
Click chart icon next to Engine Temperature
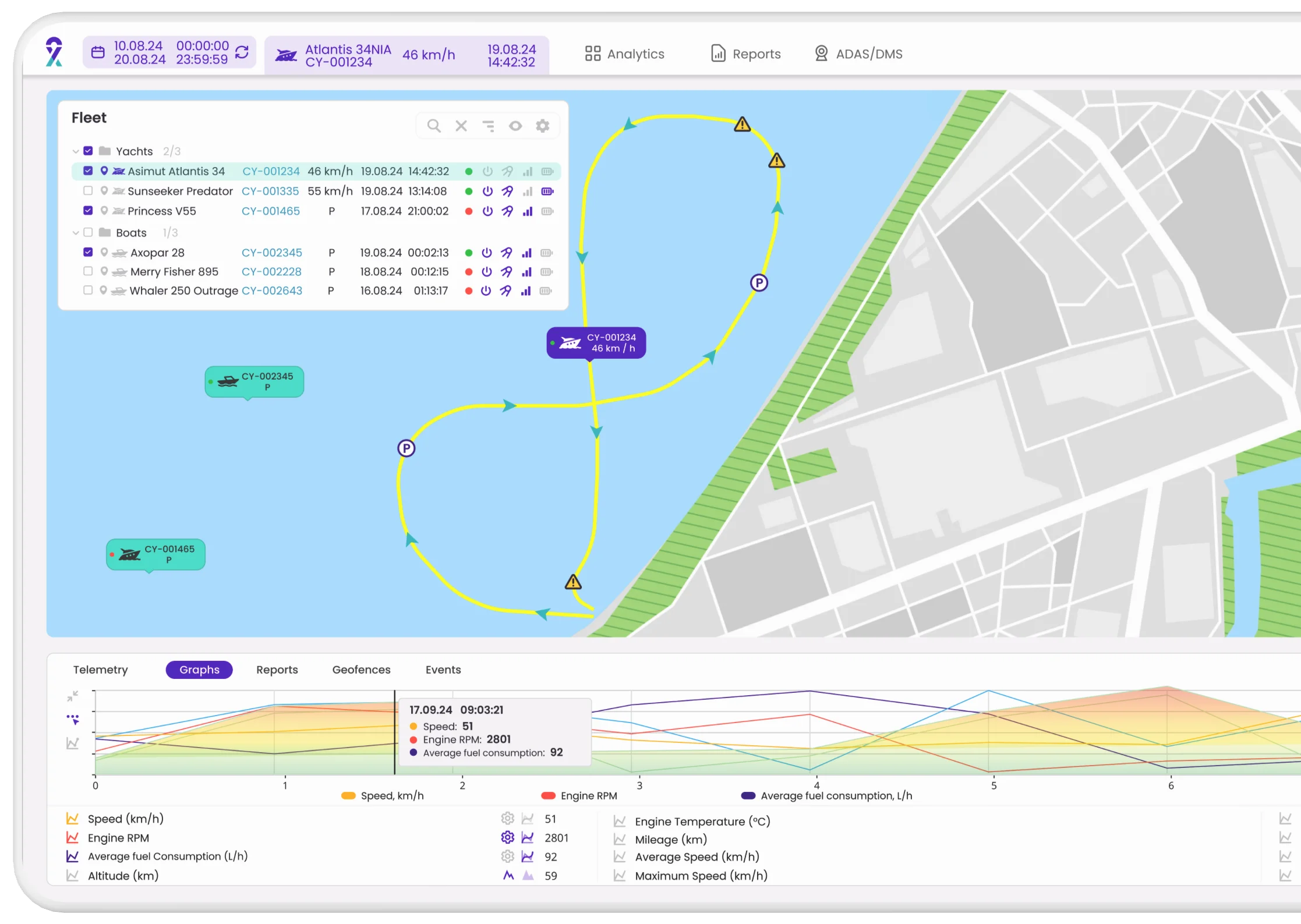click(620, 822)
